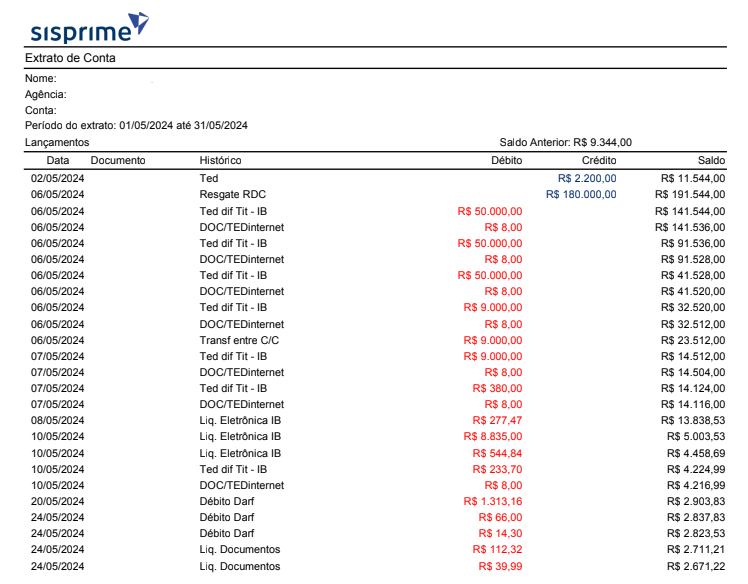Select the Resgate RDC entry
748x584 pixels.
(233, 195)
